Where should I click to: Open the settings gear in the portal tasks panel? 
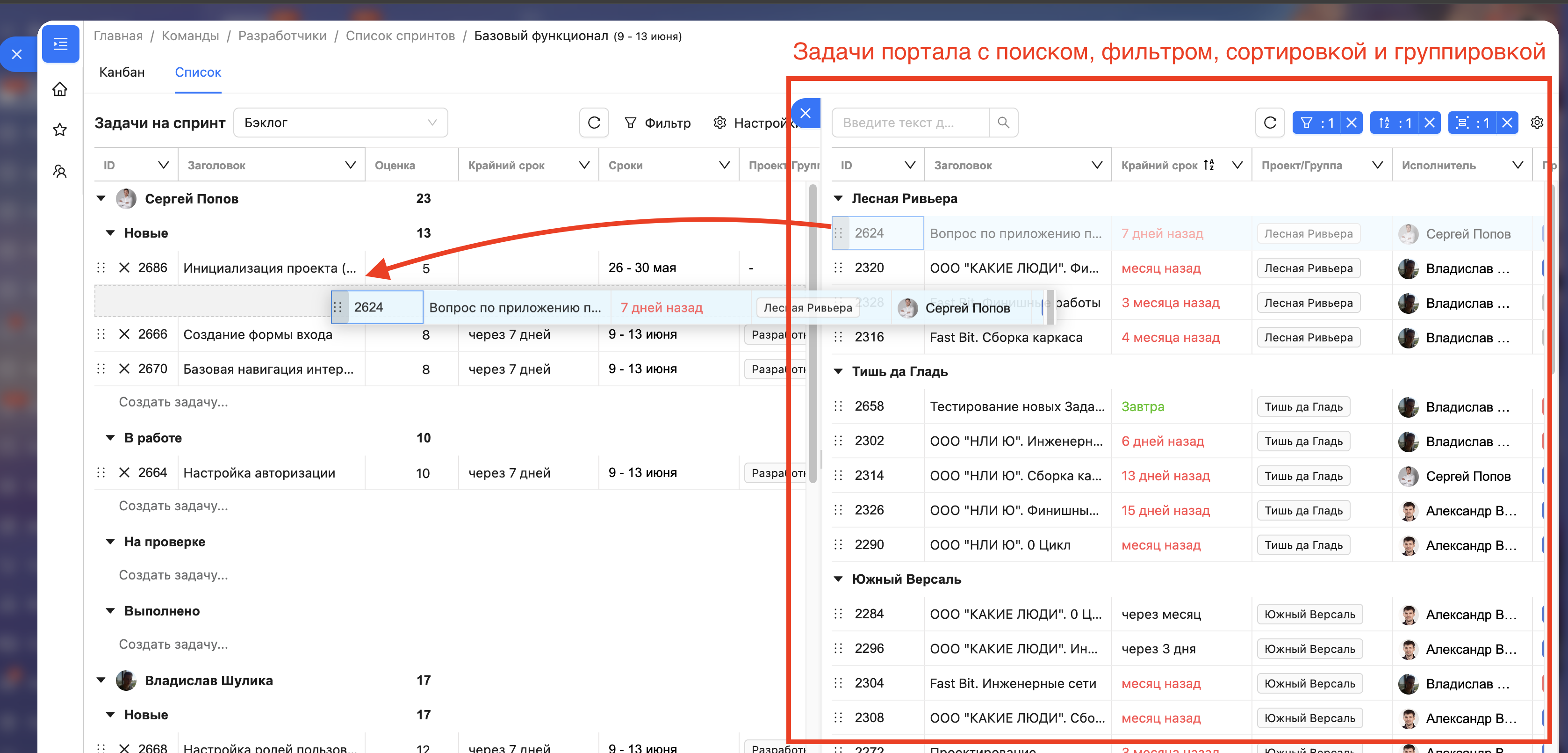coord(1536,123)
